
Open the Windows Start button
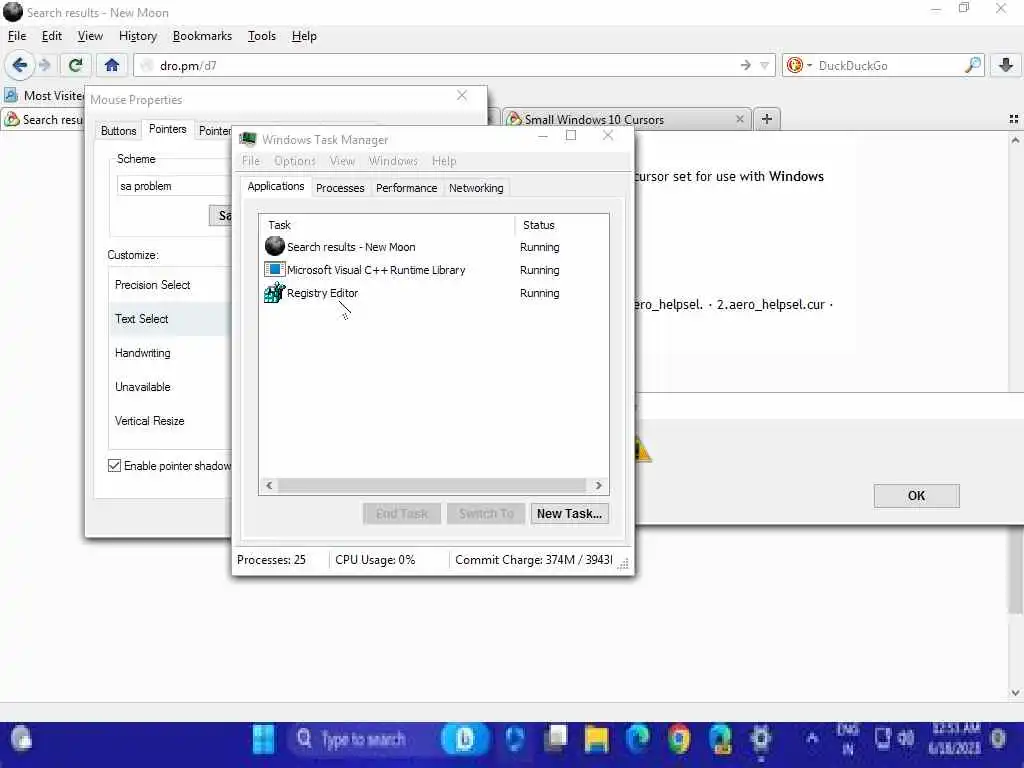(264, 739)
